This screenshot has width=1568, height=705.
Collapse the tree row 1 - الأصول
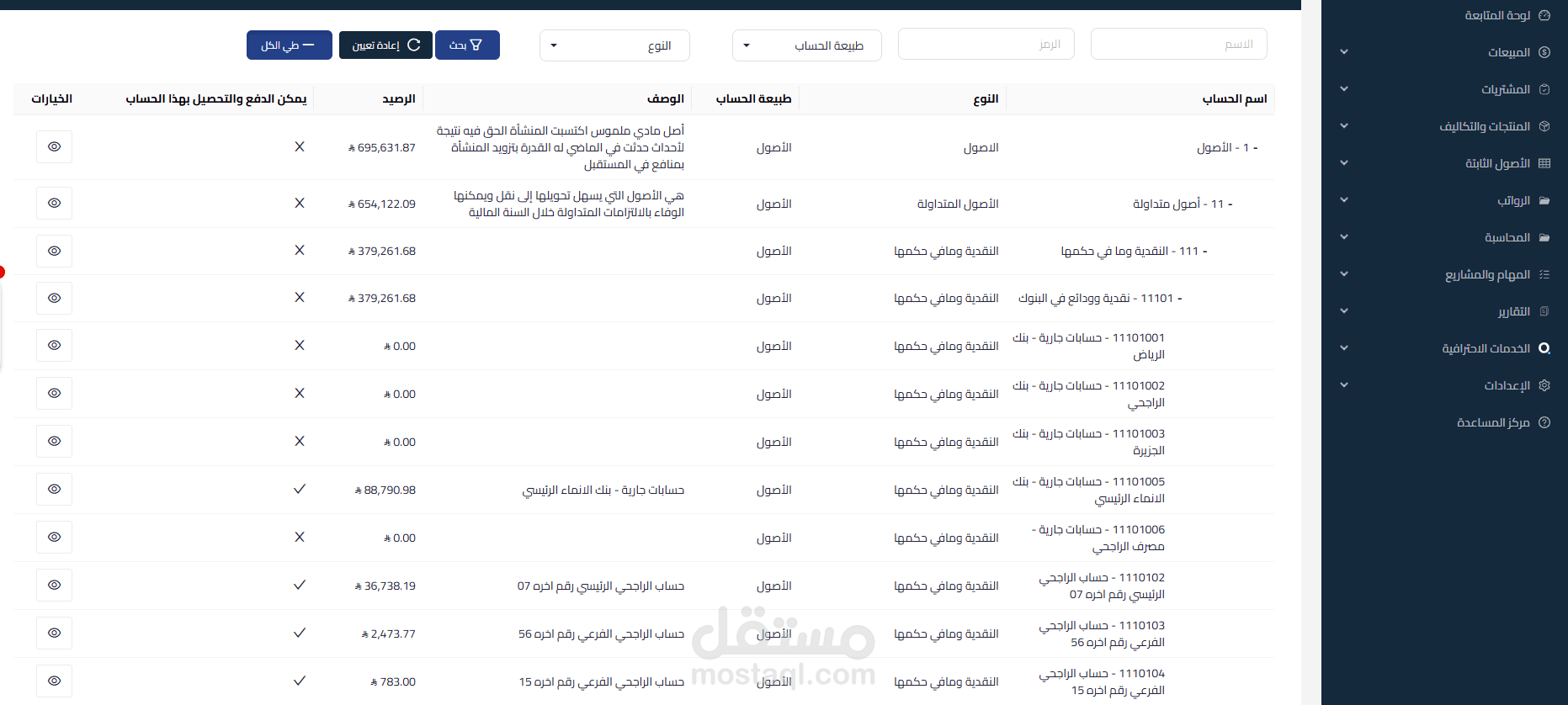coord(1256,147)
